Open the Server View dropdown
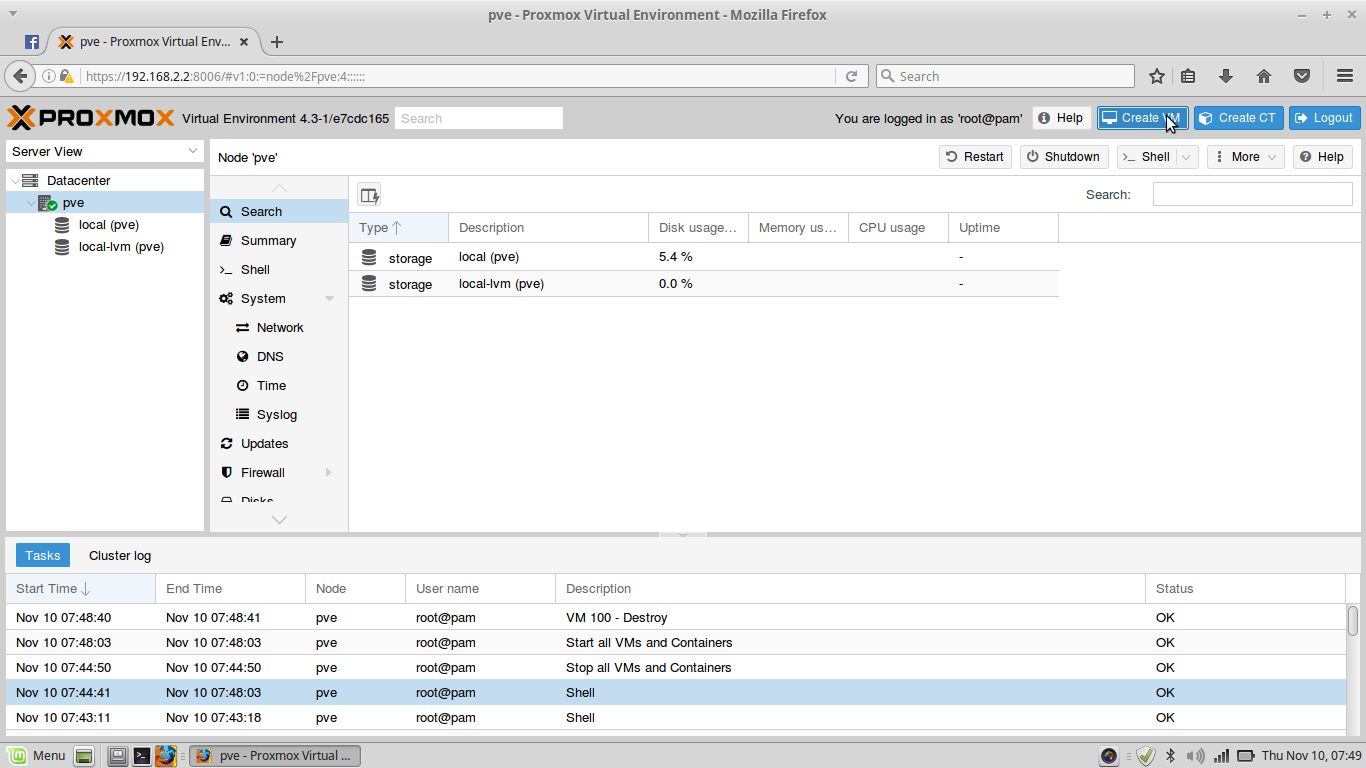1366x768 pixels. click(105, 151)
